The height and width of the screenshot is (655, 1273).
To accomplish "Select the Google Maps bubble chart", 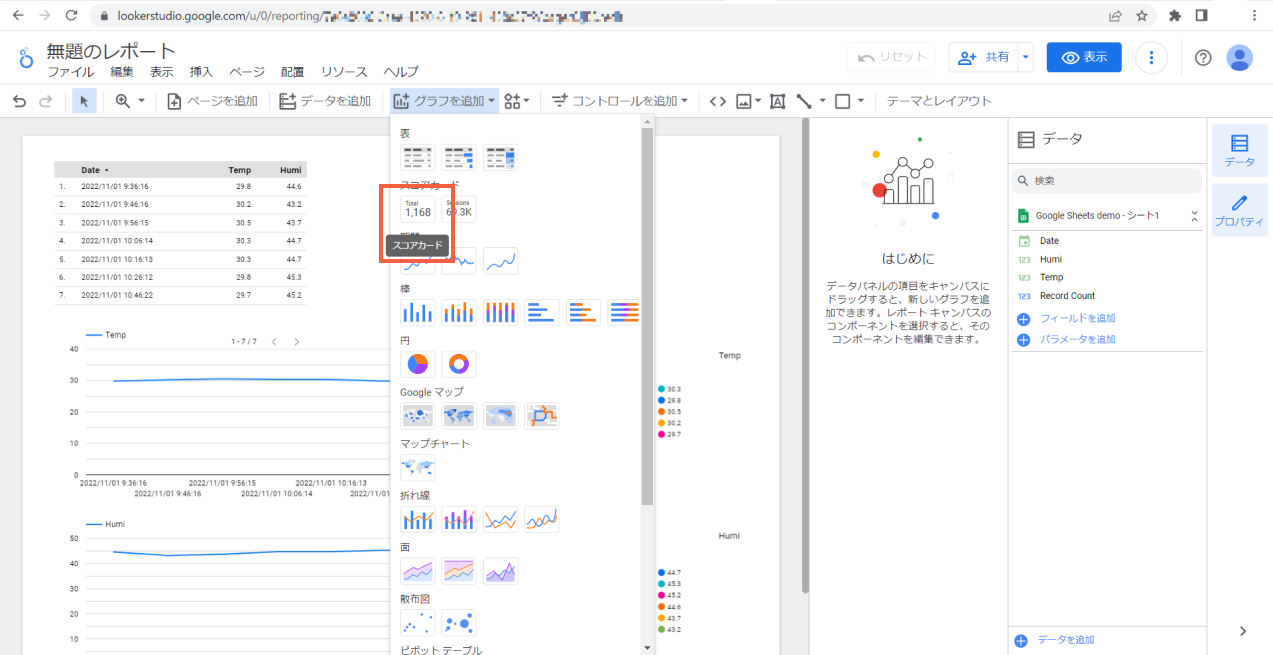I will pyautogui.click(x=417, y=415).
